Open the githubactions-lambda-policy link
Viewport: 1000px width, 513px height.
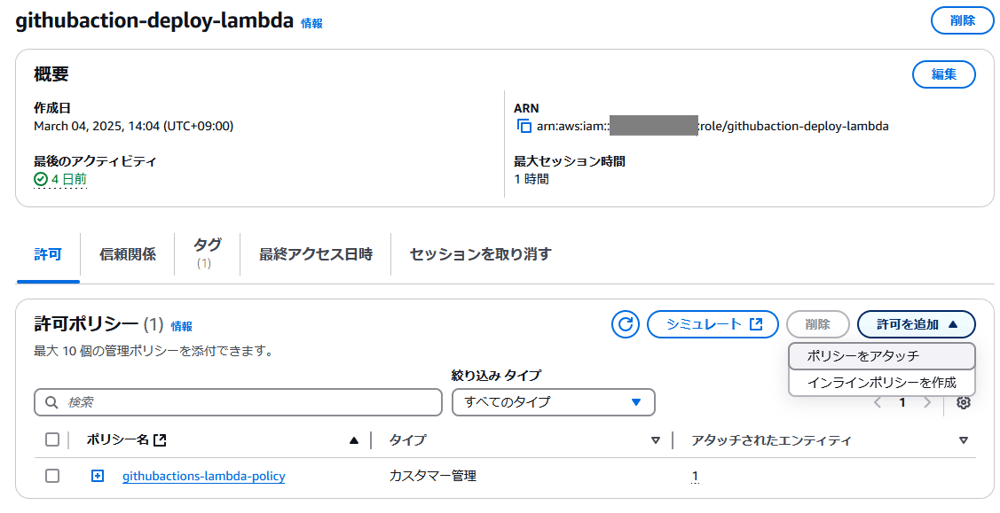(x=203, y=476)
